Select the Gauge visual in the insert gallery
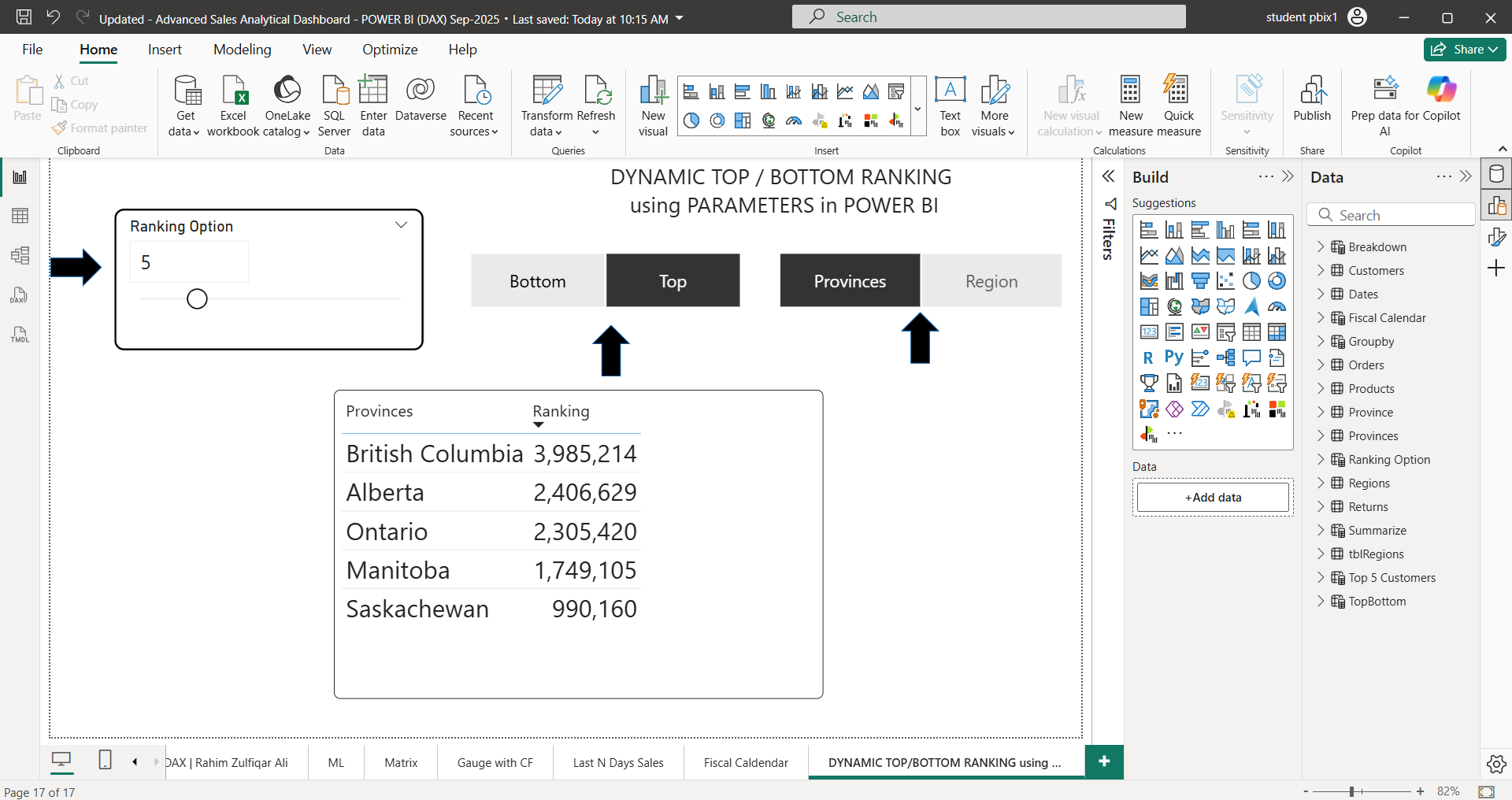The width and height of the screenshot is (1512, 800). click(794, 120)
